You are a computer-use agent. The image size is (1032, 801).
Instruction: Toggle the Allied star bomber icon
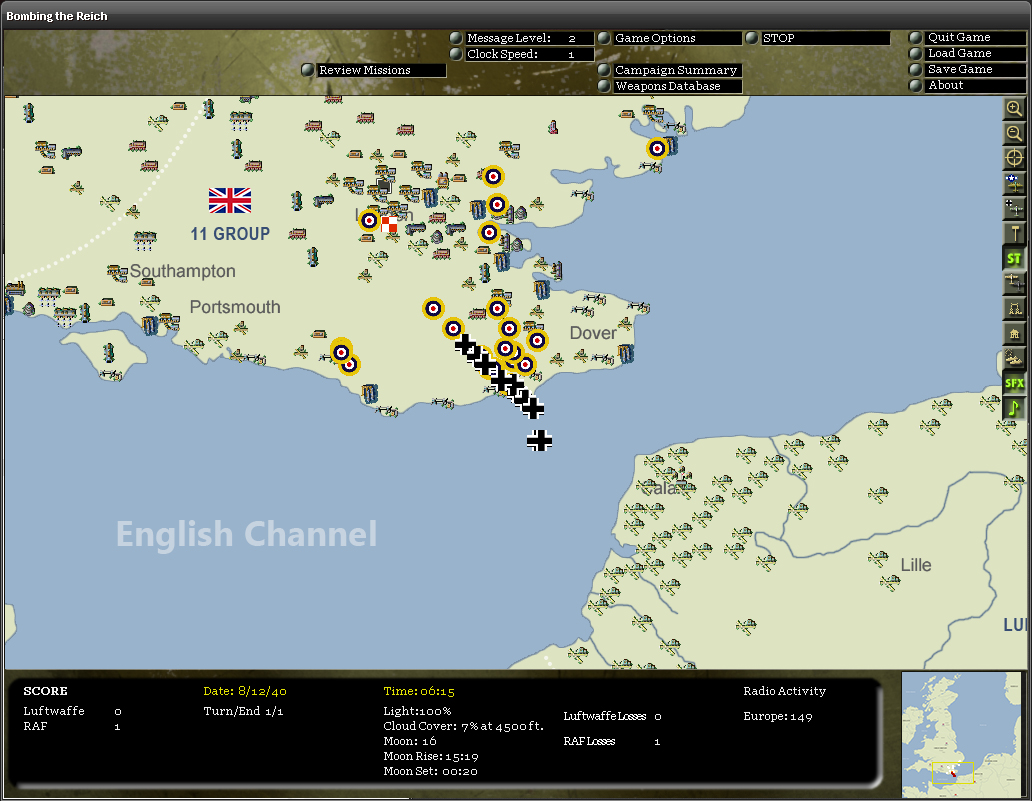tap(1014, 183)
